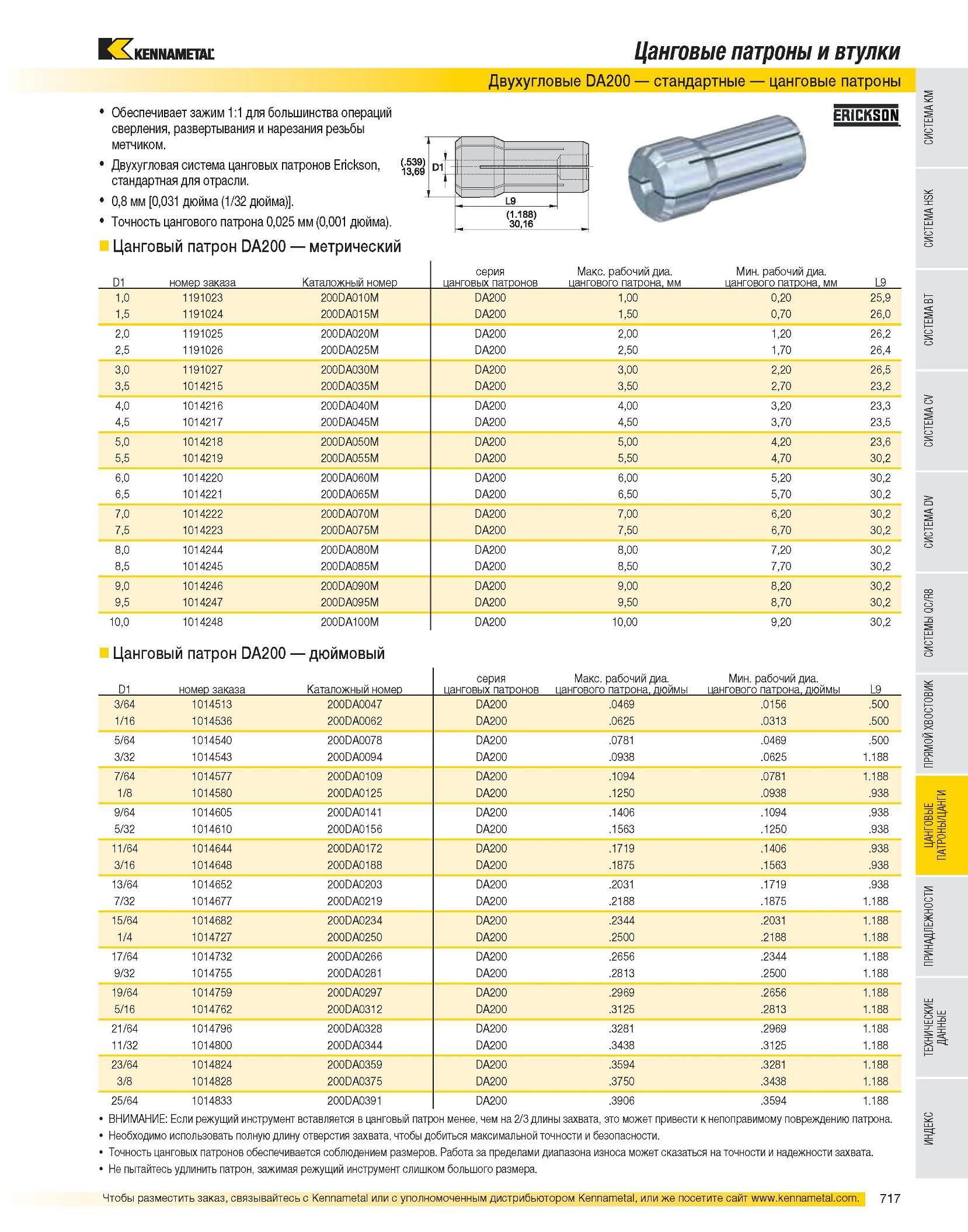This screenshot has width=968, height=1232.
Task: Select catalog number 200DA0125
Action: click(x=354, y=793)
